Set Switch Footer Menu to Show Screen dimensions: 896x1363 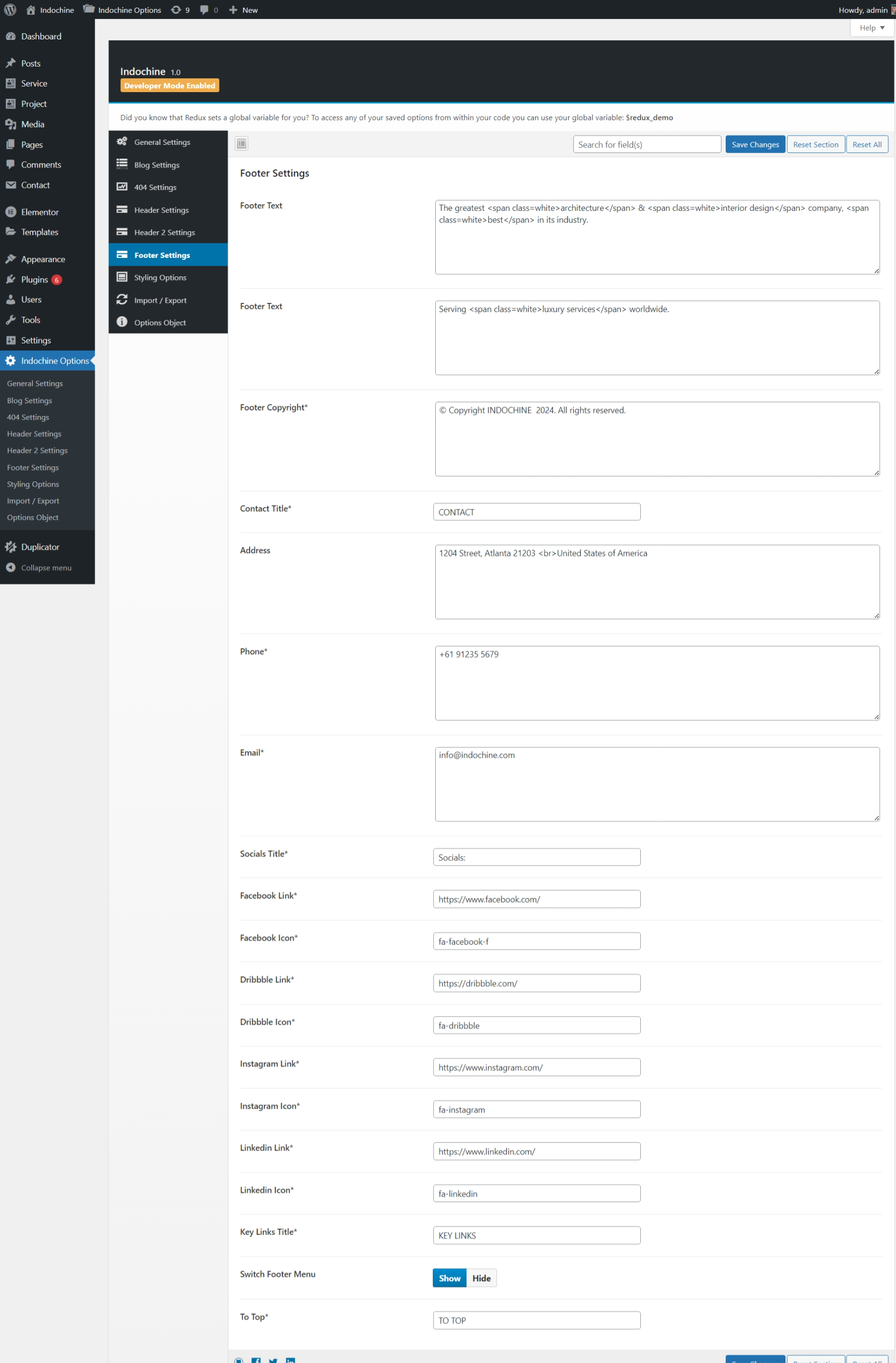450,1278
